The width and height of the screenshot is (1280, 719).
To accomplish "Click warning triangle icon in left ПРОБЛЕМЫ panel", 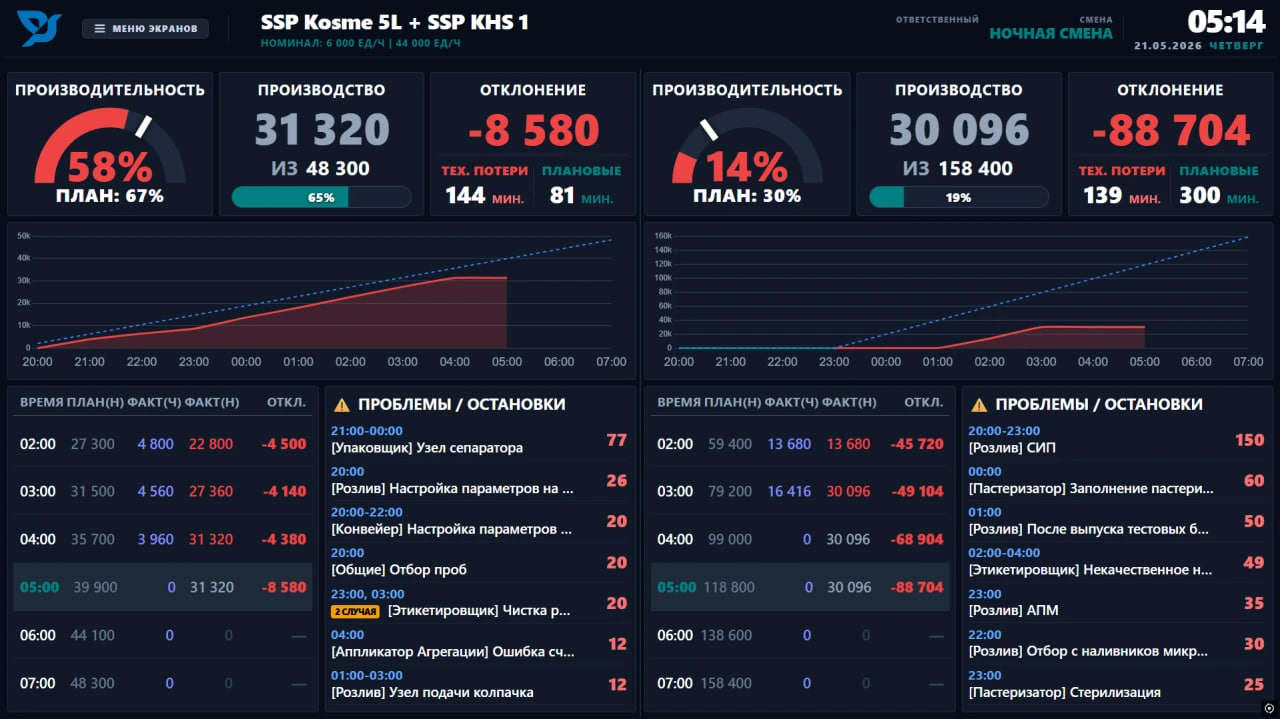I will coord(342,405).
